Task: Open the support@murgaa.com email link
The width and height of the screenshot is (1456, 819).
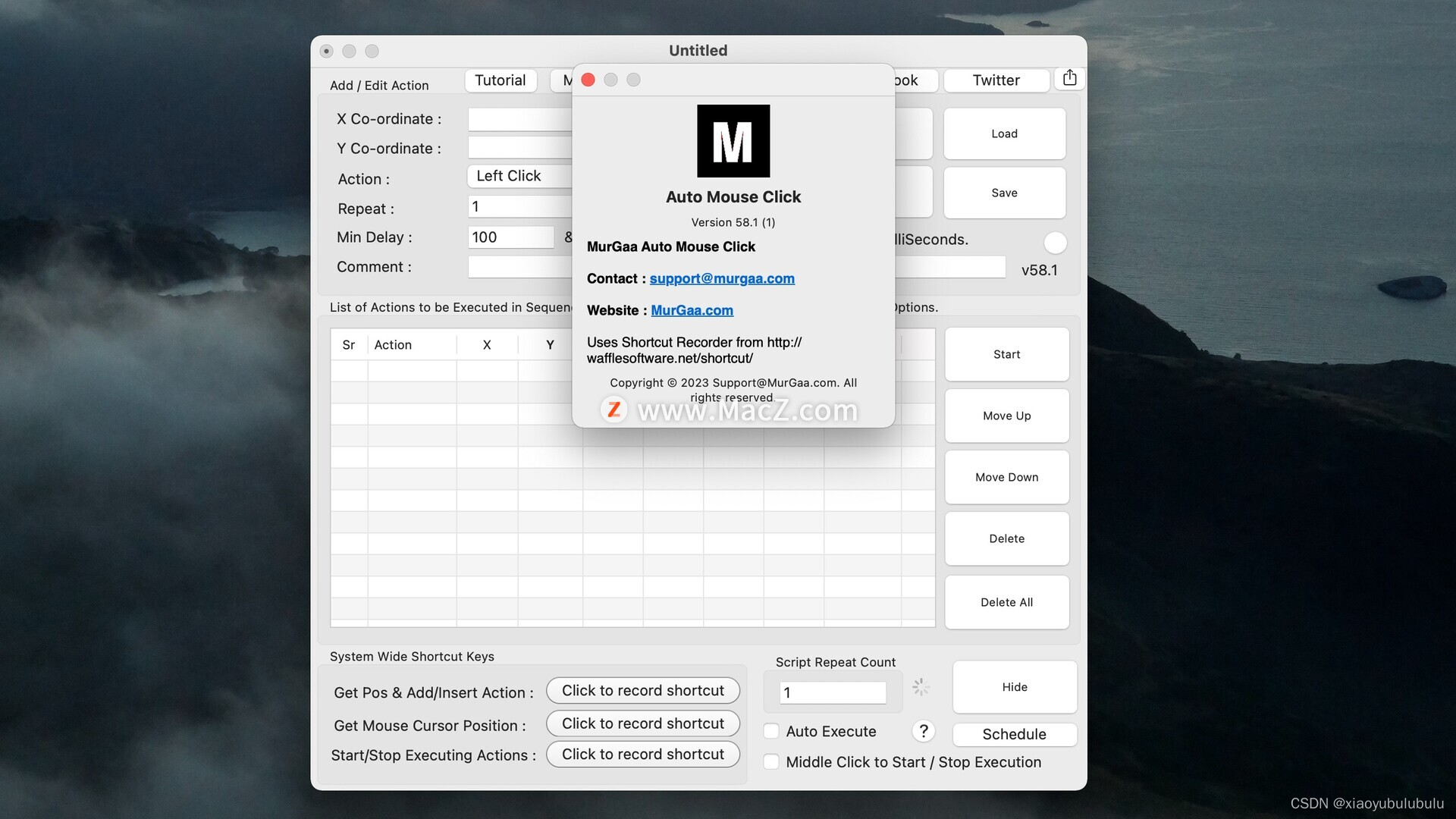Action: [x=721, y=278]
